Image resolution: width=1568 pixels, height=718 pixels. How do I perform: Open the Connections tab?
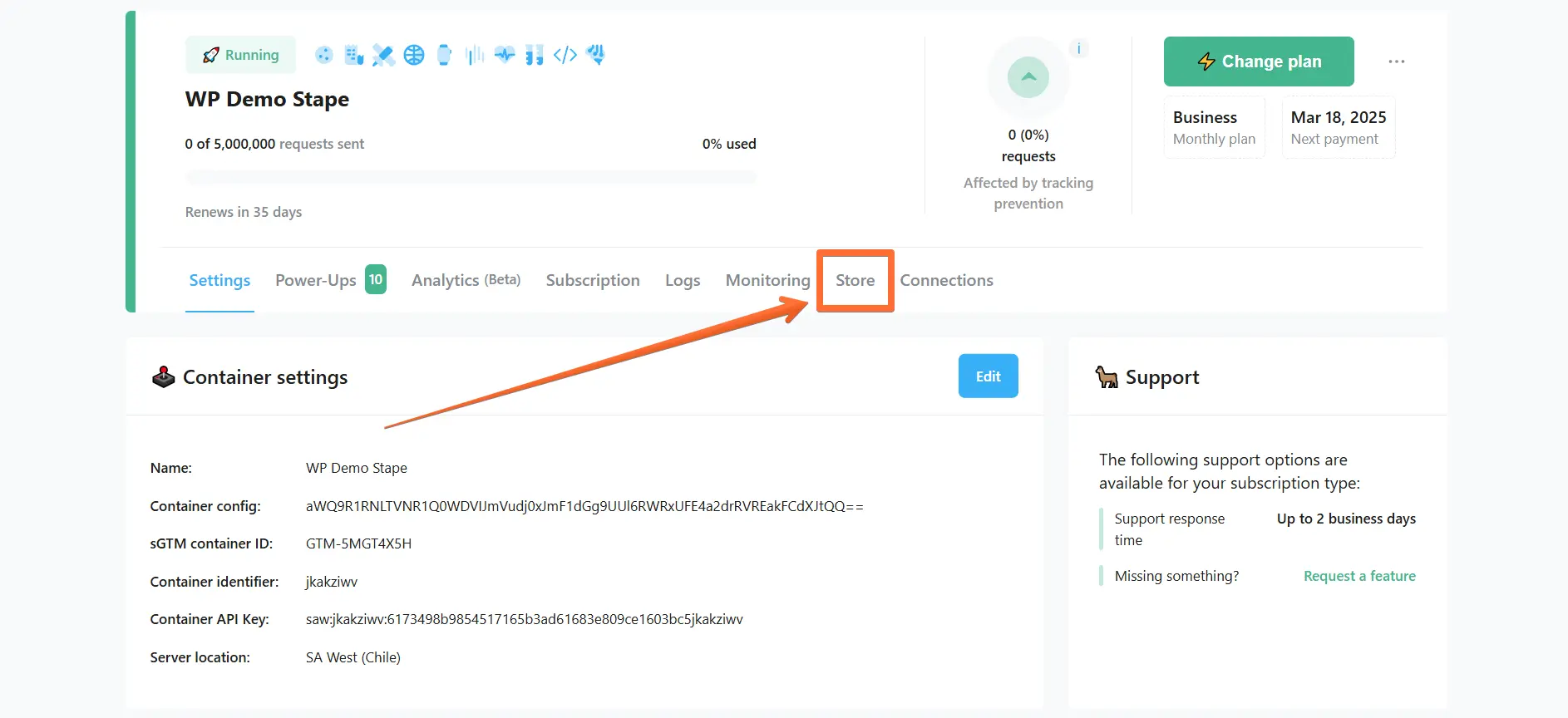coord(946,280)
